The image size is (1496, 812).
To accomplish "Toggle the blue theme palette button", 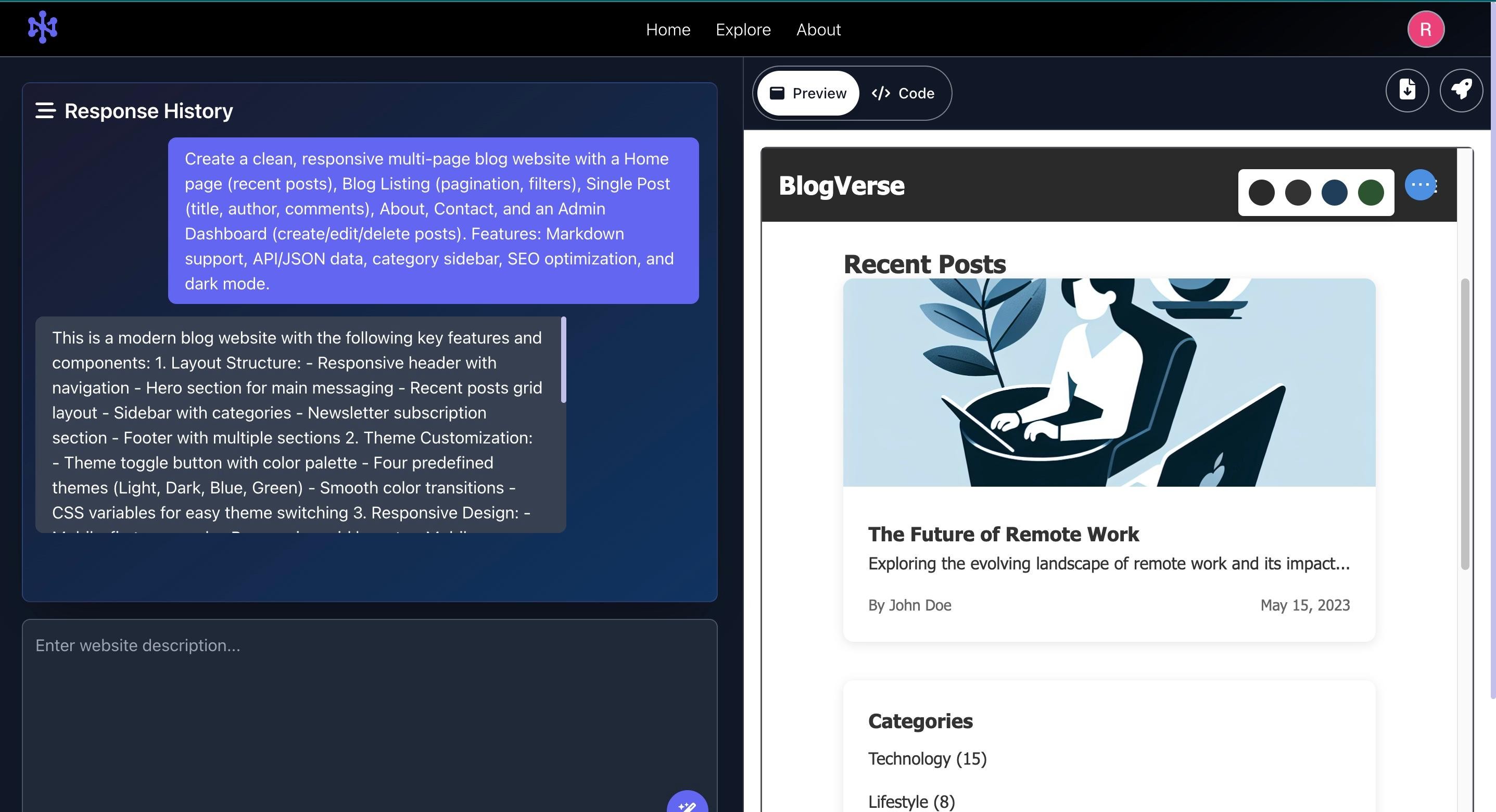I will coord(1420,185).
